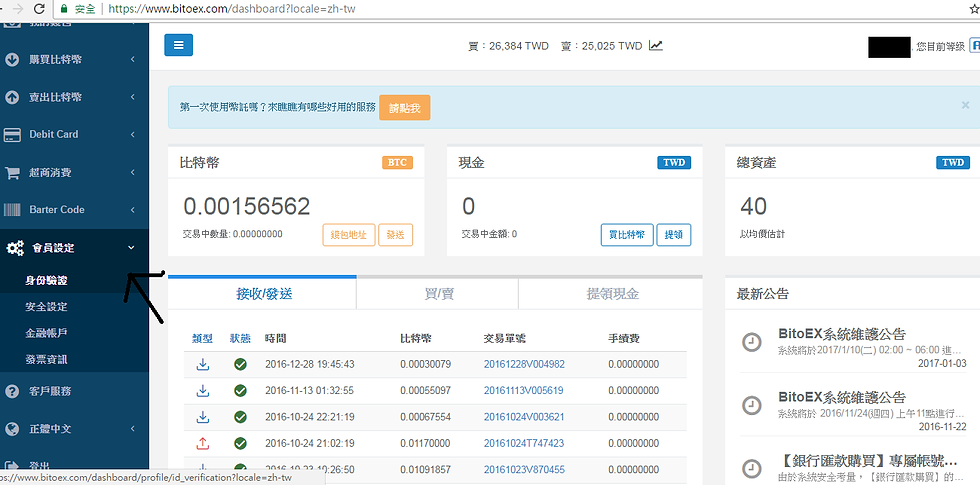Click green status check for 2016-11-13 row

(x=240, y=391)
